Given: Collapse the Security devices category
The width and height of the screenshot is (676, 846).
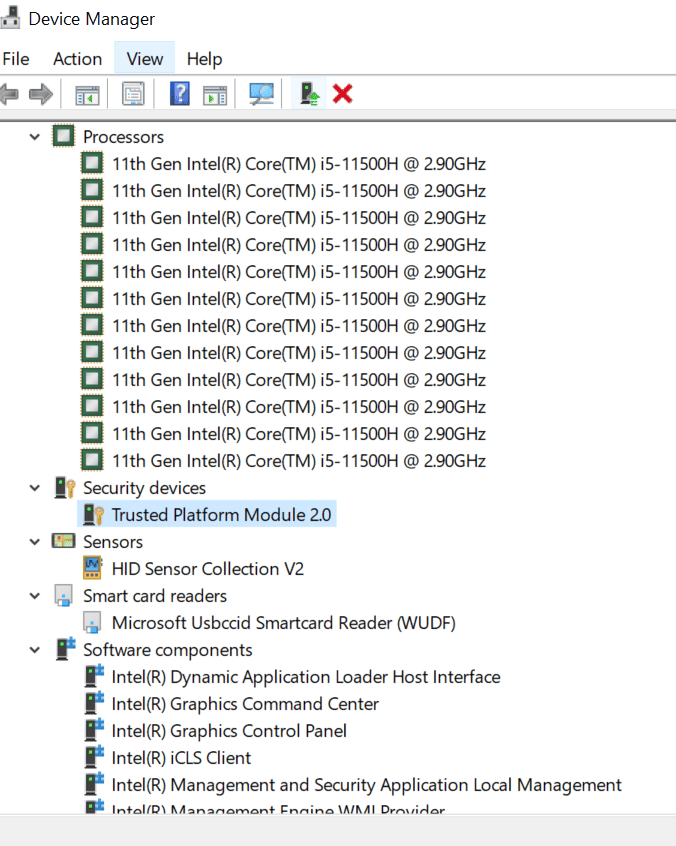Looking at the screenshot, I should tap(35, 488).
